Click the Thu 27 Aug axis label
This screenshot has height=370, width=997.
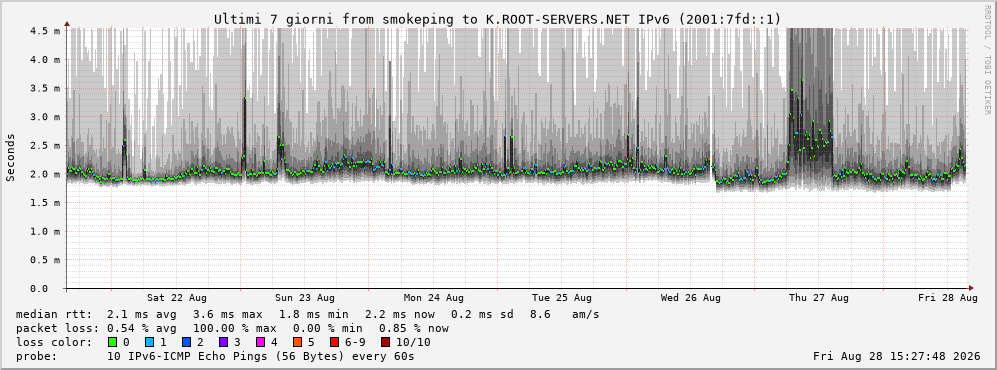pos(819,298)
